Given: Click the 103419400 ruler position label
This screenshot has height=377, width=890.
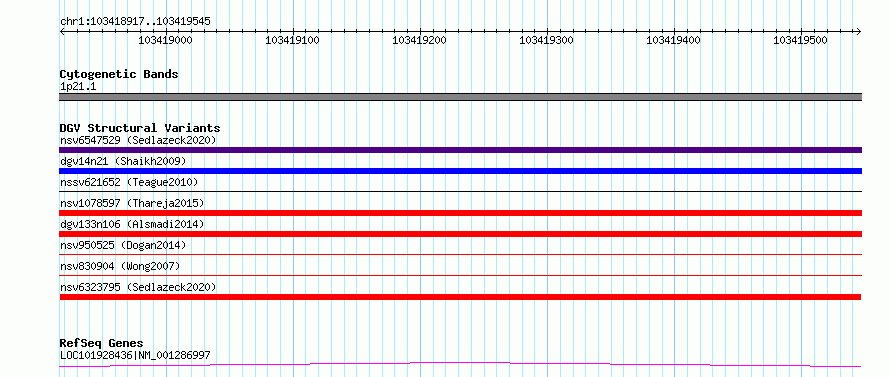Looking at the screenshot, I should (674, 40).
